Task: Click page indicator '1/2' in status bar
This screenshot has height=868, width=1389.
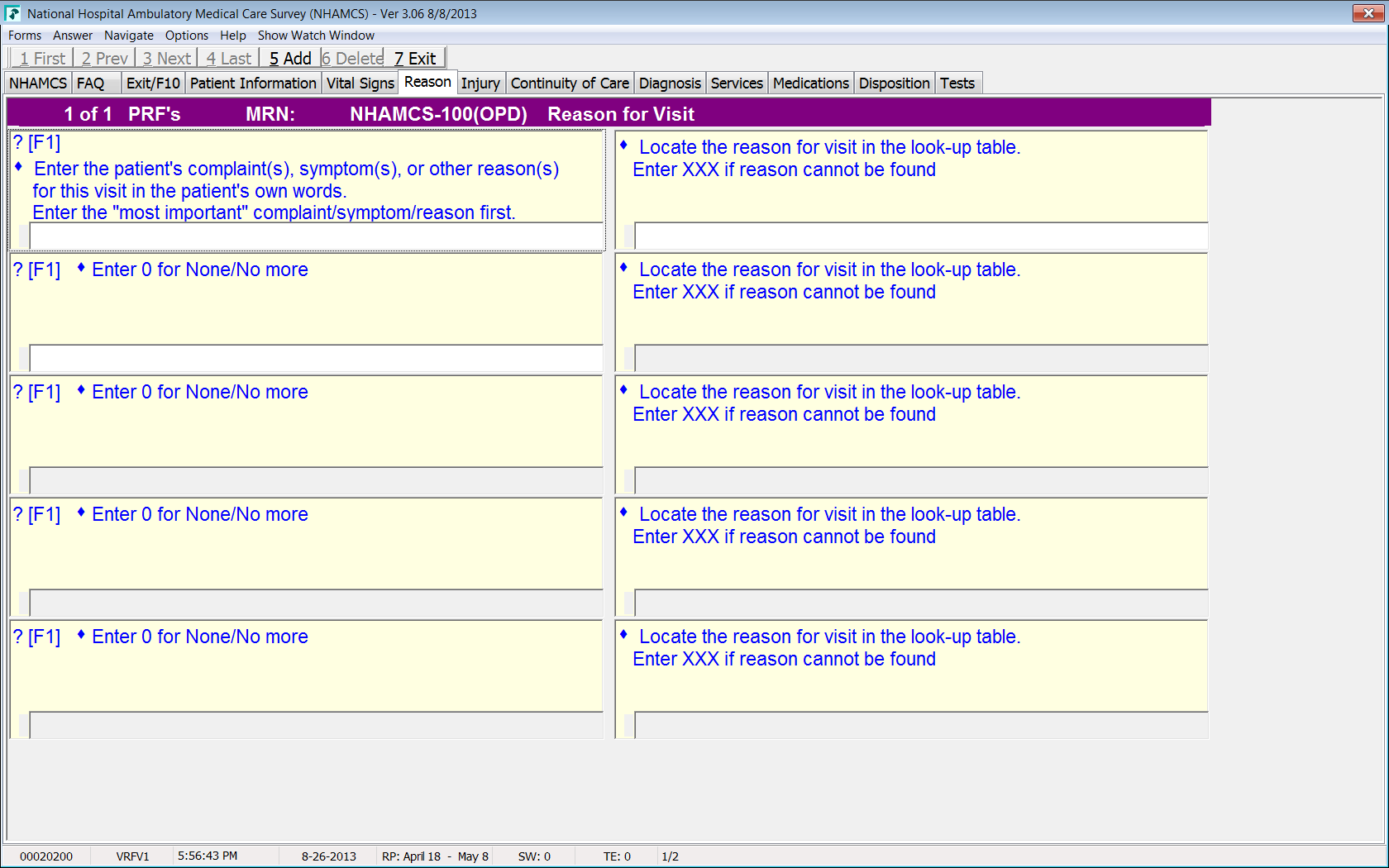Action: pos(671,856)
